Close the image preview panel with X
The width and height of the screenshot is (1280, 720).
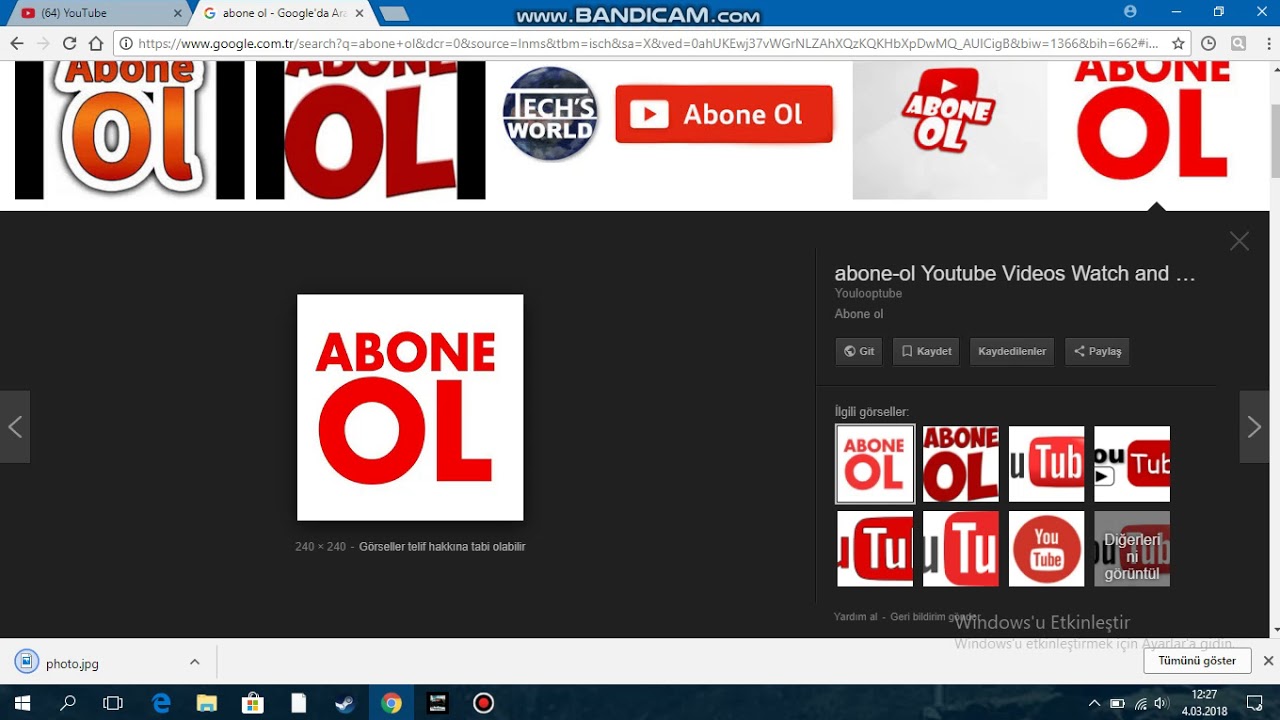(x=1239, y=241)
